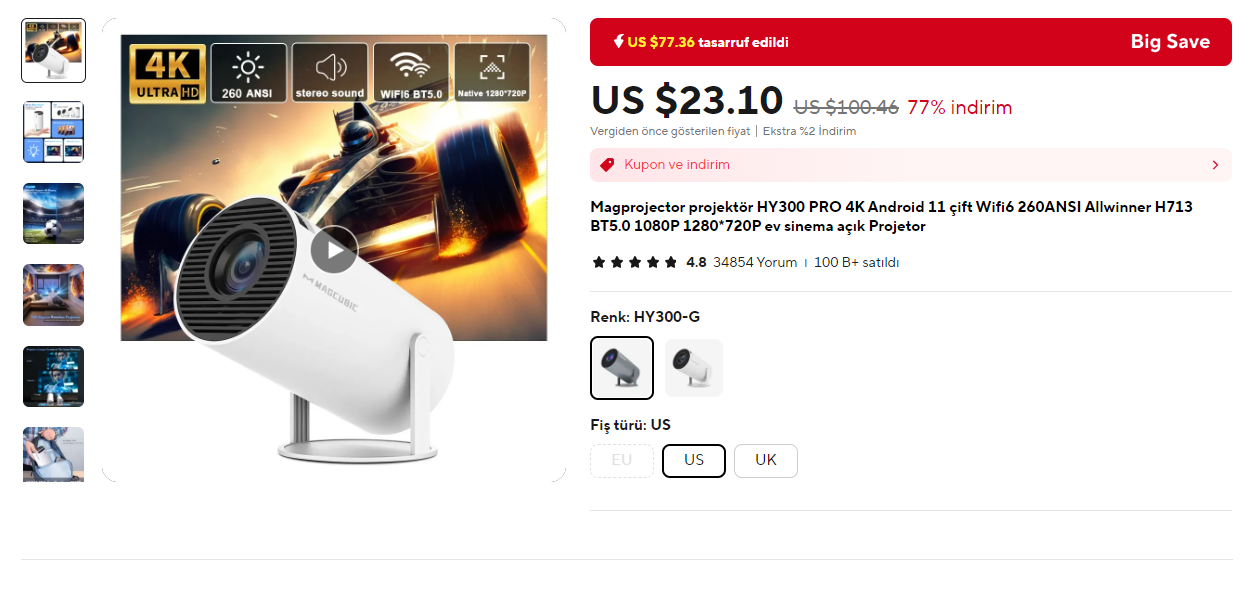Click the WiFi6 BT5.0 feature icon
This screenshot has height=602, width=1249.
[411, 73]
